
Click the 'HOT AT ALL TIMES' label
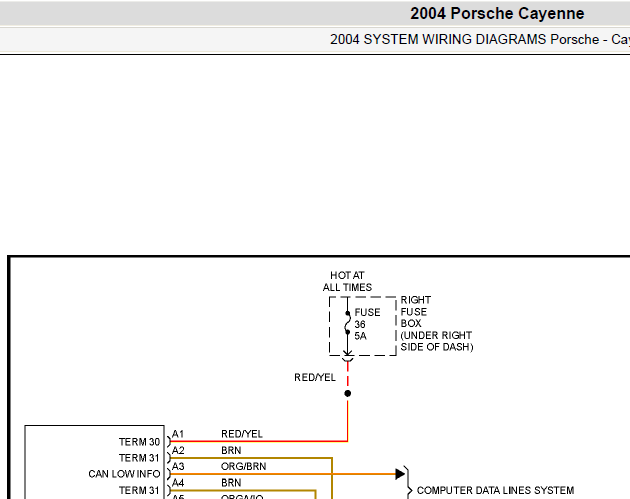pyautogui.click(x=347, y=281)
